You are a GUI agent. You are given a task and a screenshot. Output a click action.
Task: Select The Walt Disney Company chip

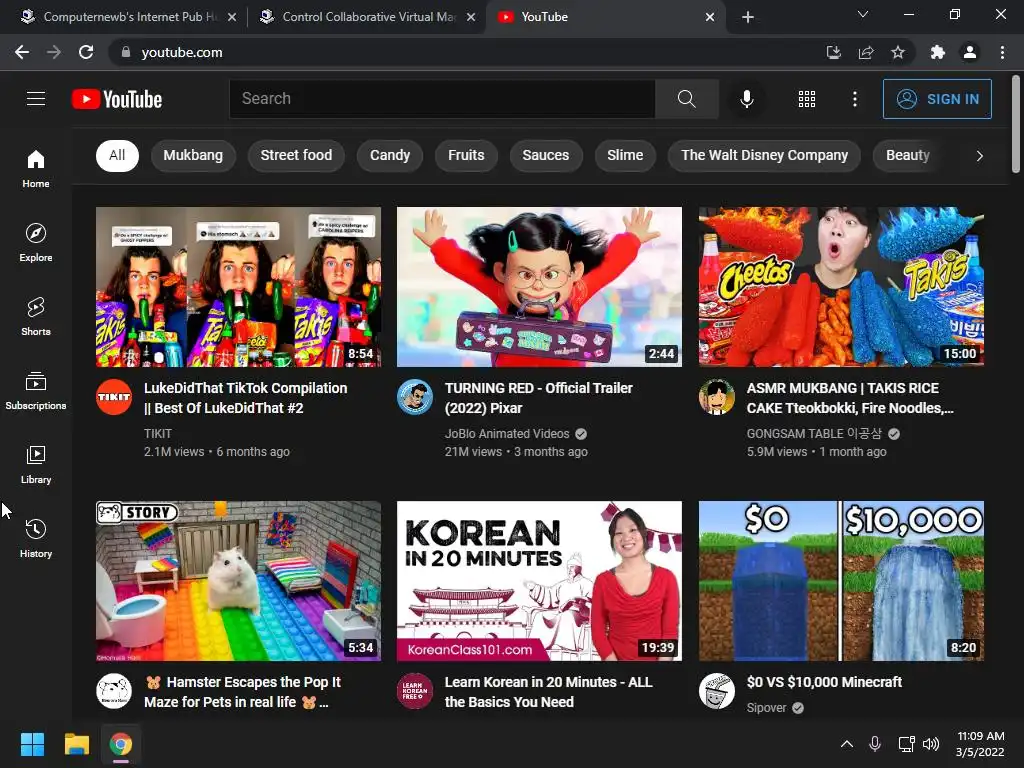764,155
